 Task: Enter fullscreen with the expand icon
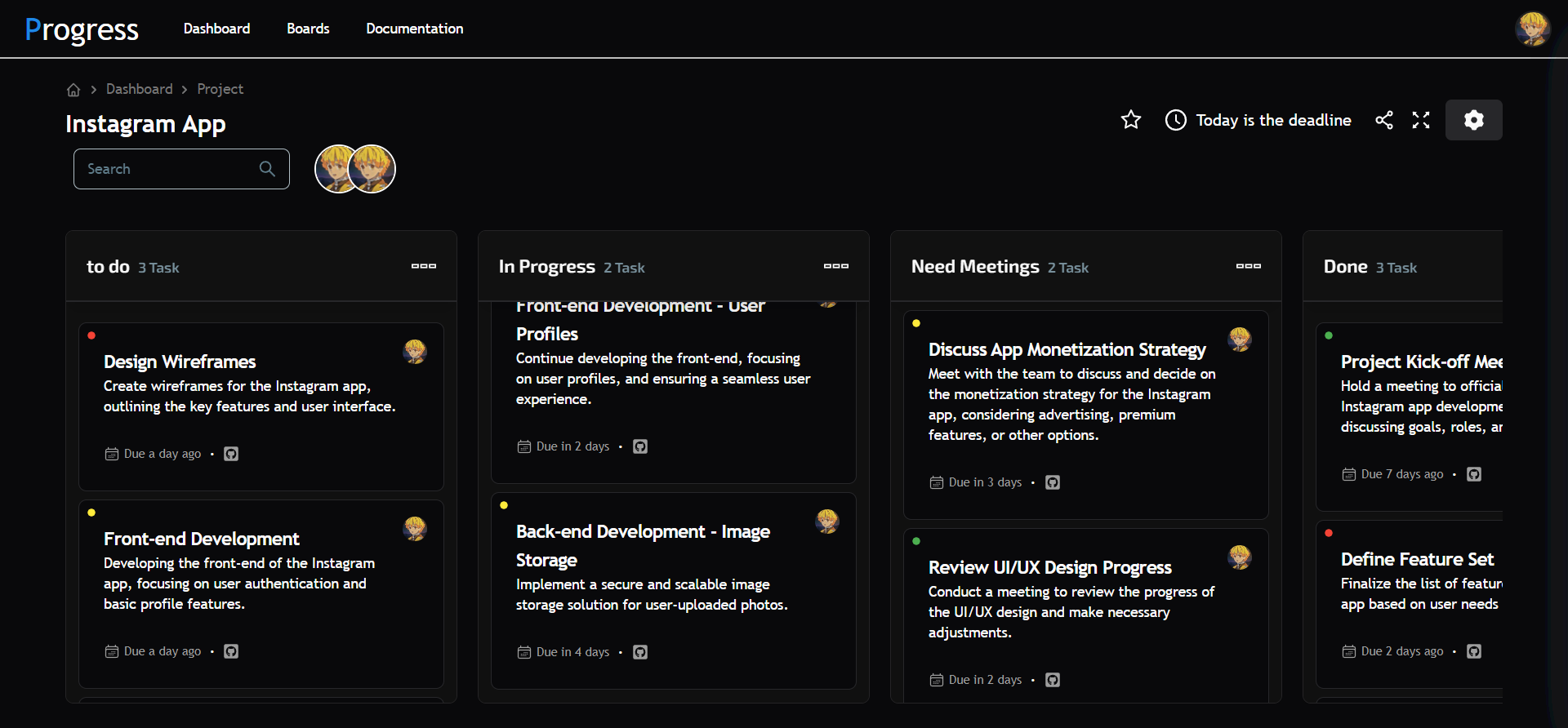pos(1421,120)
